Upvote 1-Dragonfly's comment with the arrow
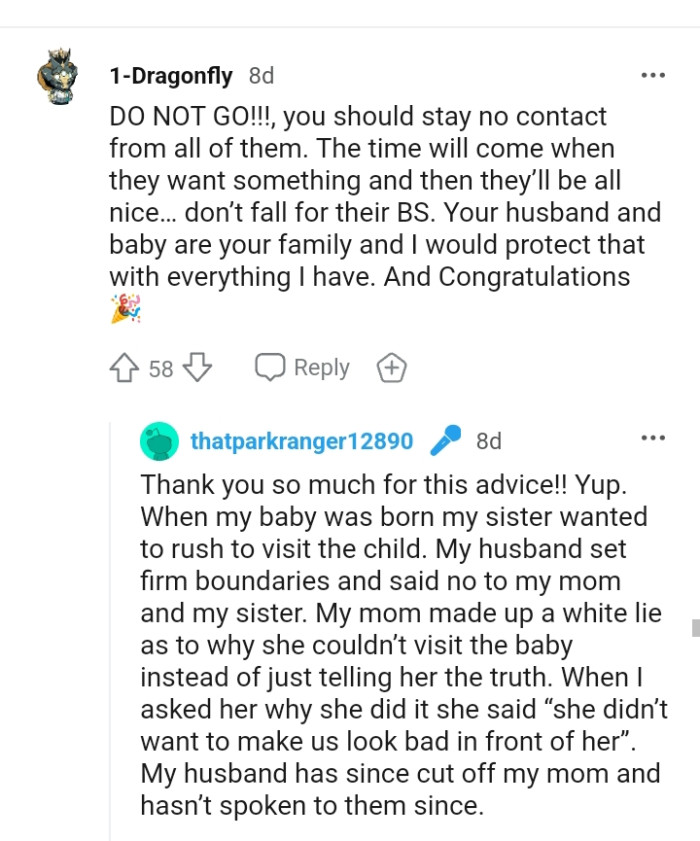The image size is (700, 841). pos(124,367)
